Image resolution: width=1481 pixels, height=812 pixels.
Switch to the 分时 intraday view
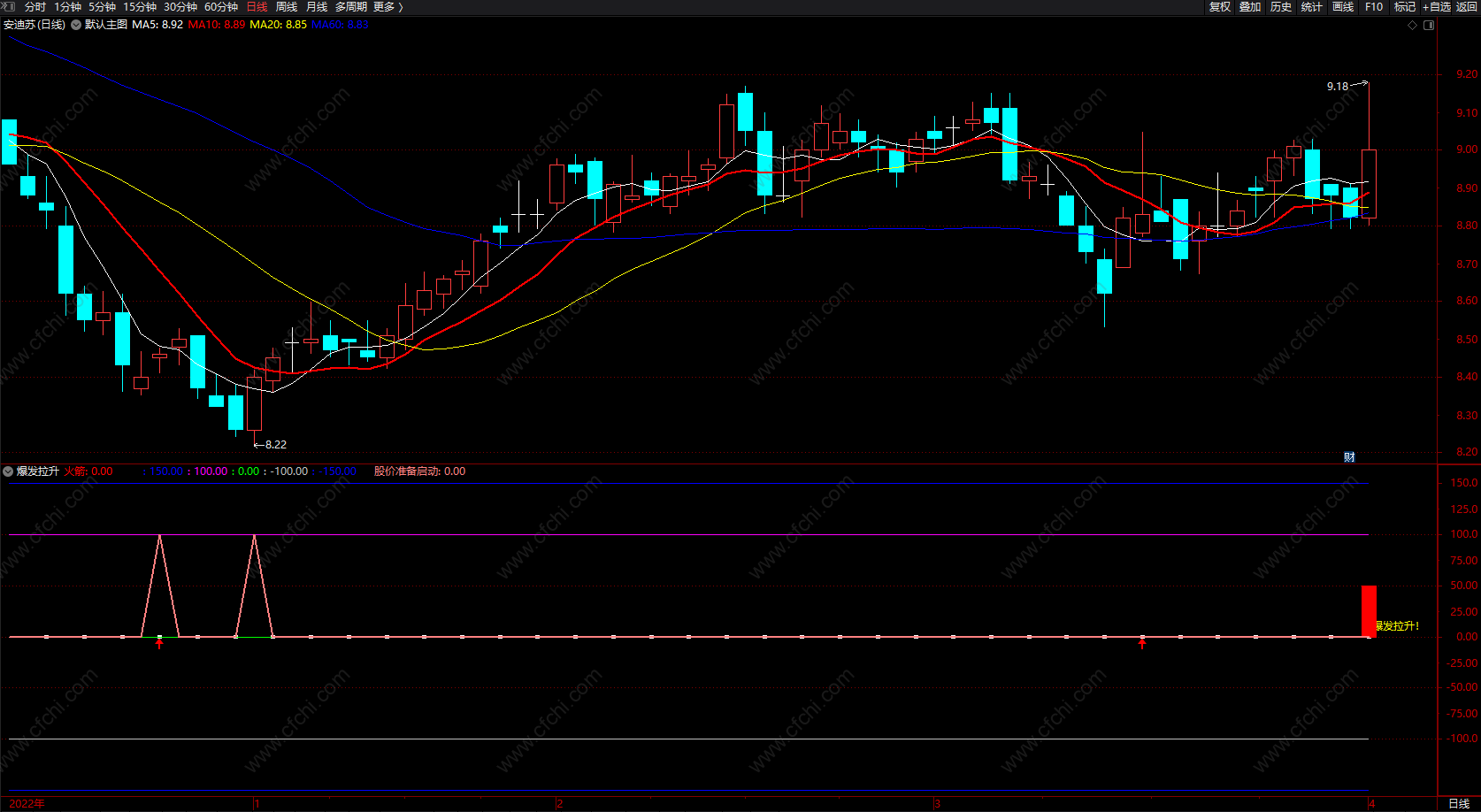pos(35,7)
